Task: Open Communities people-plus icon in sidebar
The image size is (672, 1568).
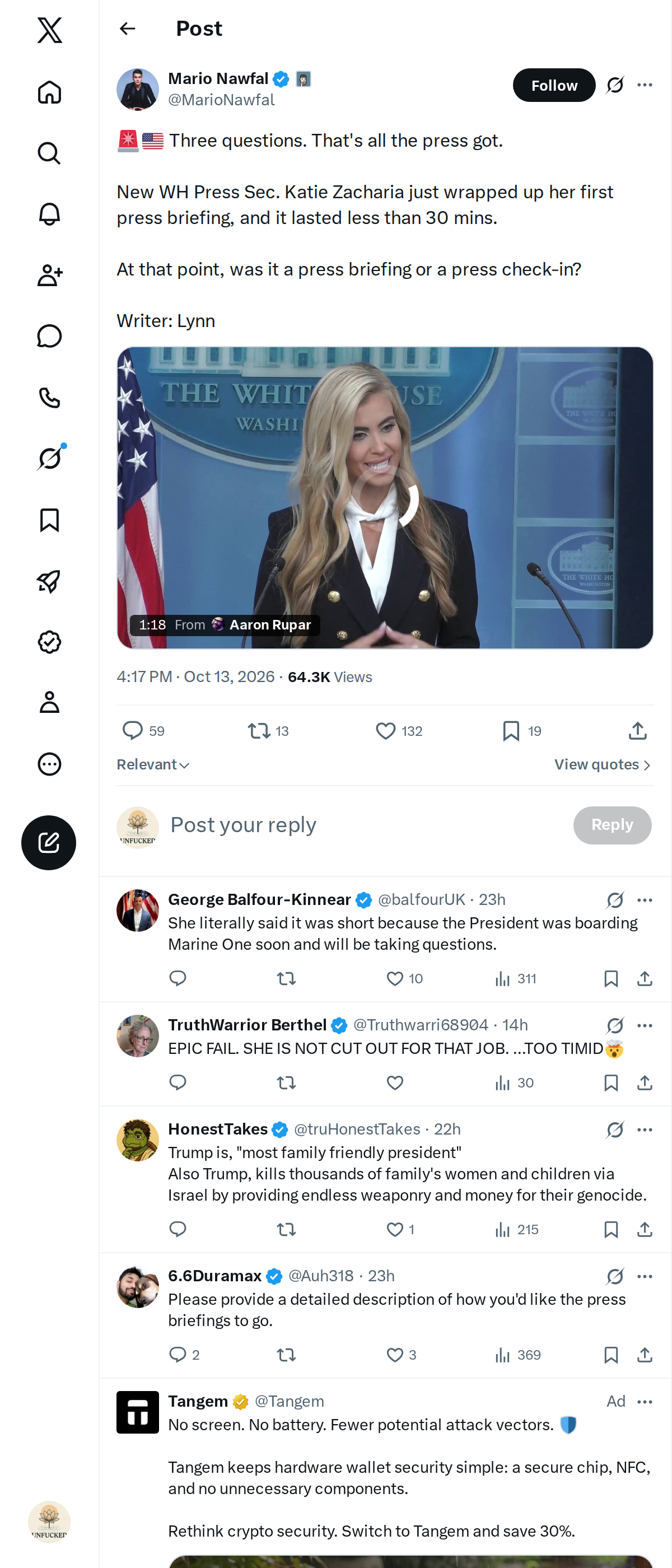Action: click(x=49, y=275)
